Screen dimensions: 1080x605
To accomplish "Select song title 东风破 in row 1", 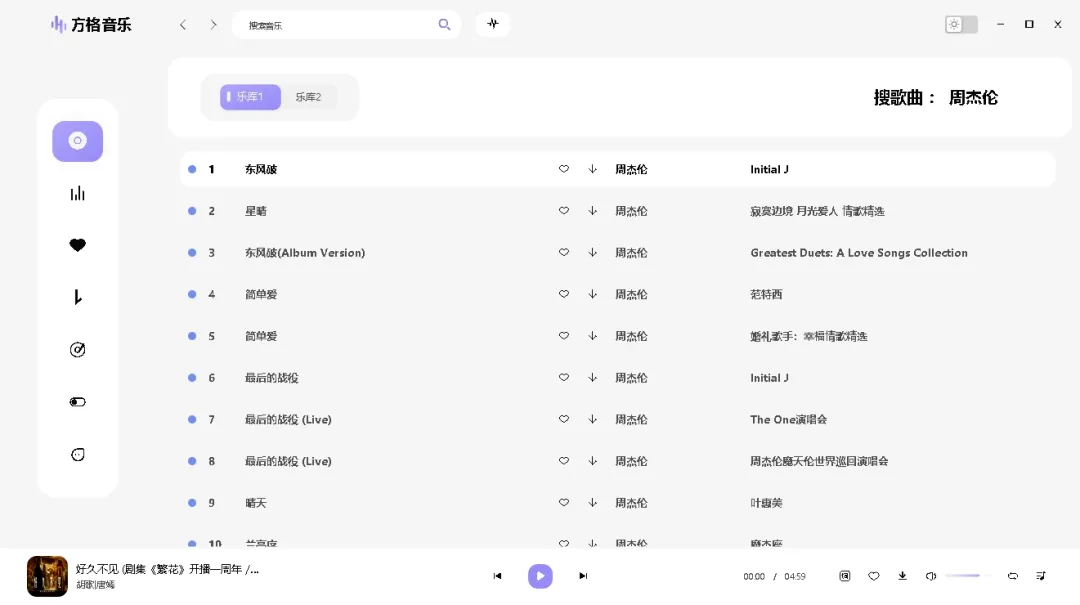I will click(x=261, y=170).
